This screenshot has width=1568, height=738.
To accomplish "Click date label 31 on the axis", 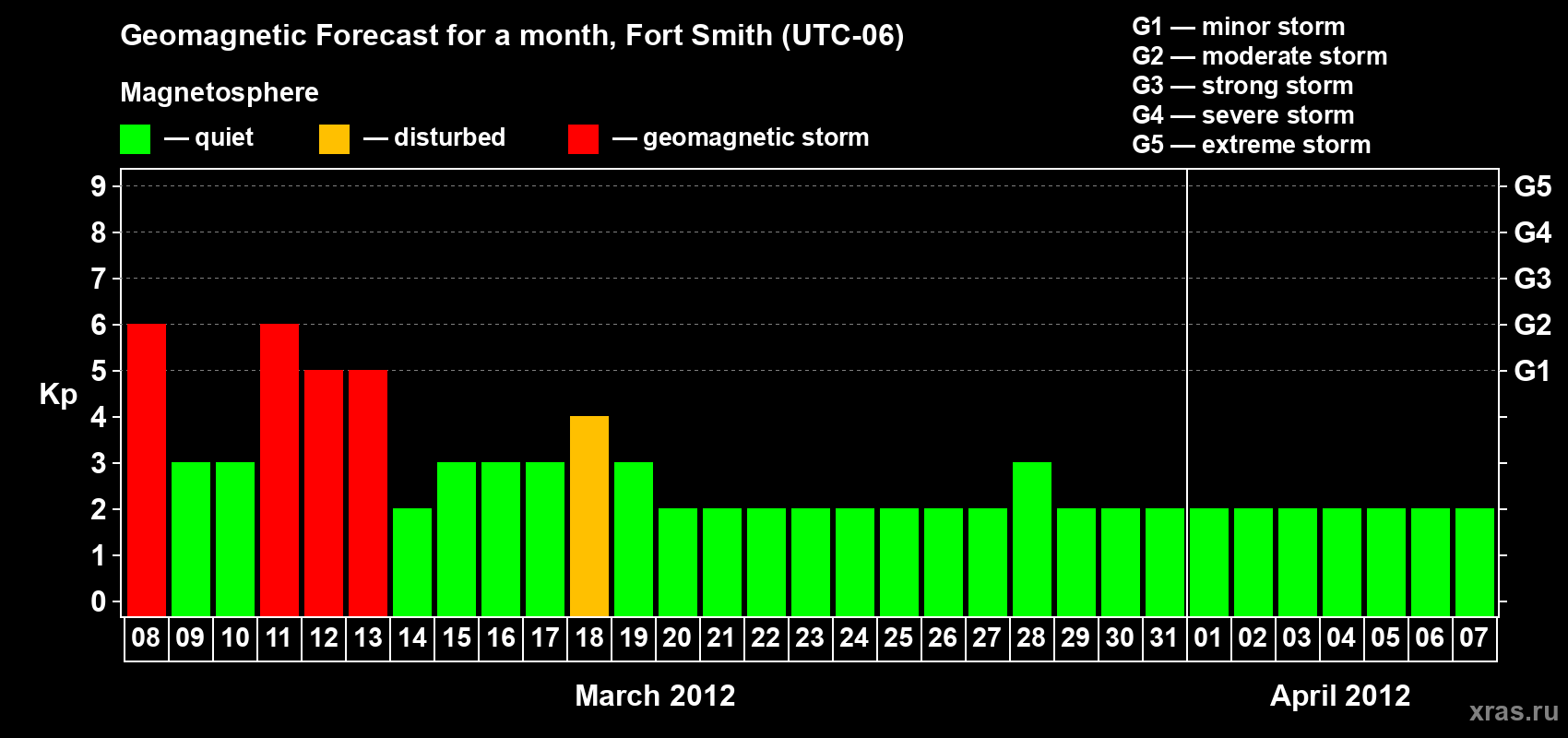I will 1164,638.
